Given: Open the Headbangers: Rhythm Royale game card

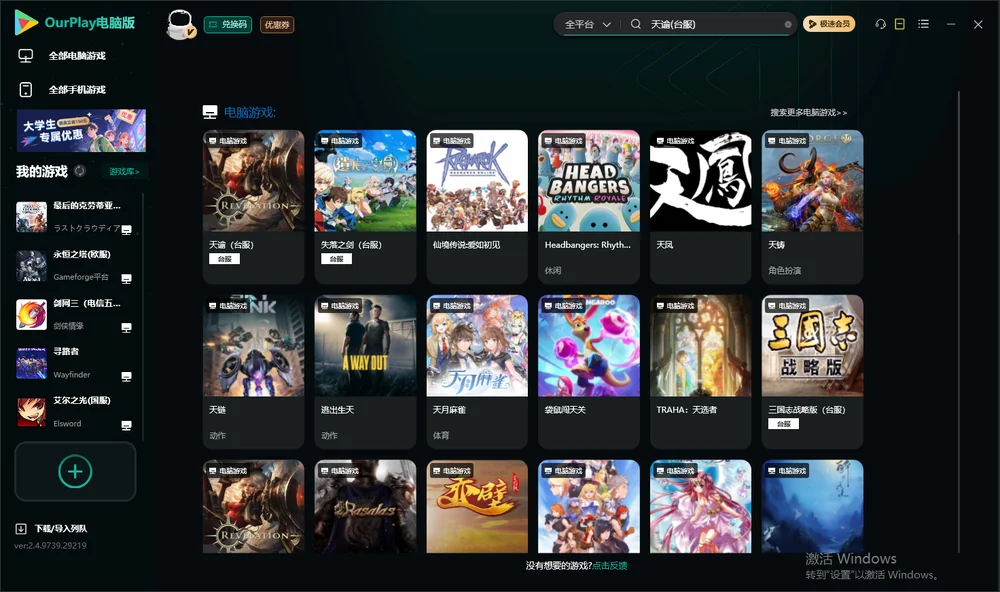Looking at the screenshot, I should coord(589,207).
